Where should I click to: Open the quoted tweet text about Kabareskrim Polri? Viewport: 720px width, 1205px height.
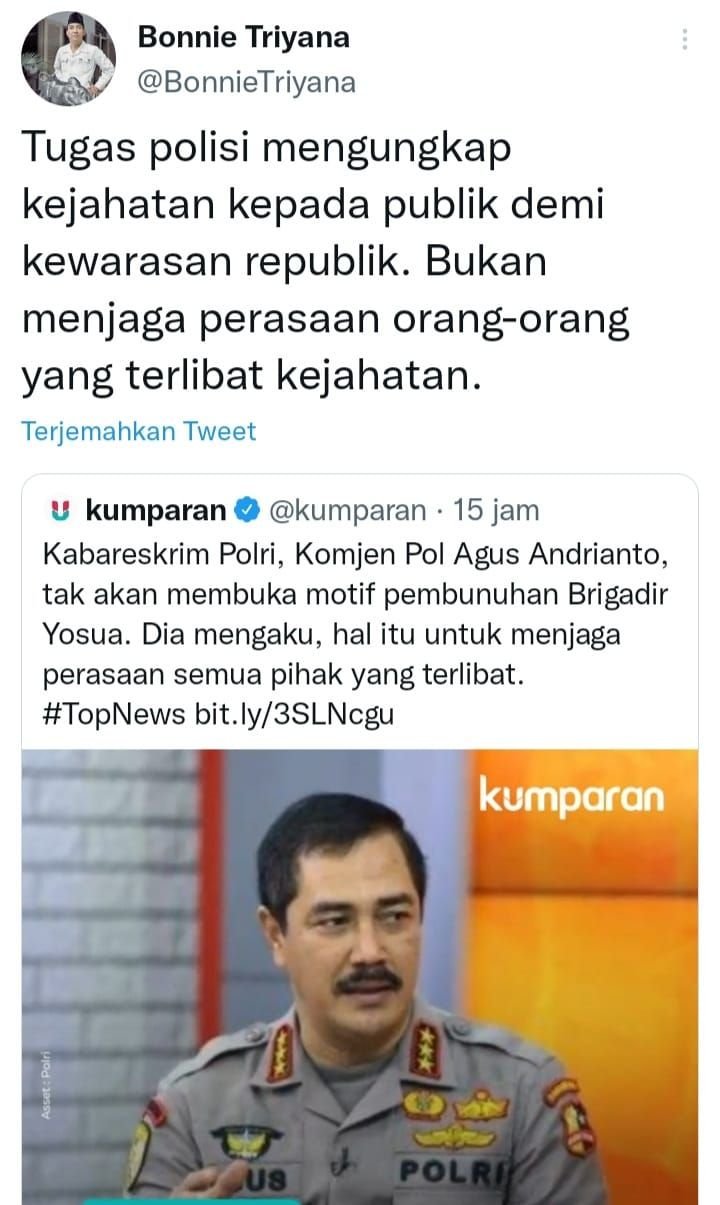pos(354,629)
